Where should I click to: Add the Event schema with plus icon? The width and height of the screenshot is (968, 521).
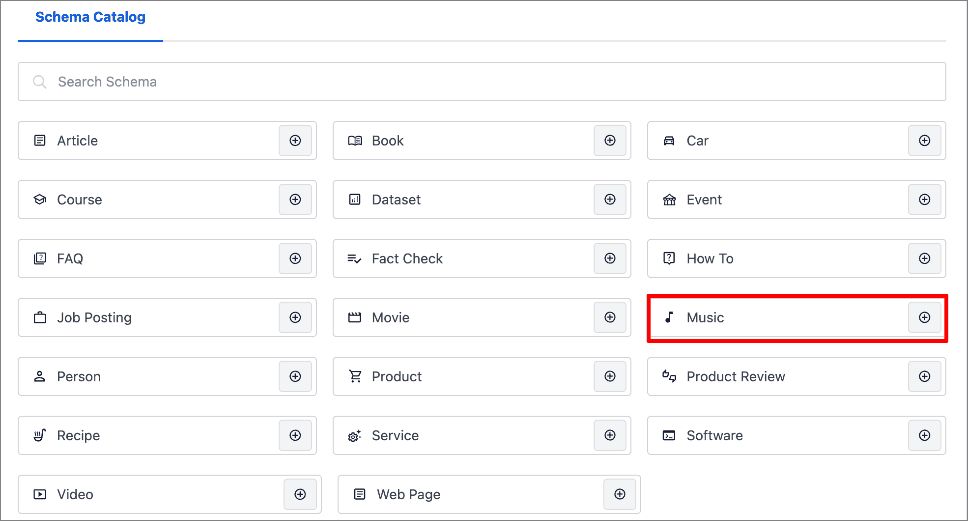[x=924, y=199]
